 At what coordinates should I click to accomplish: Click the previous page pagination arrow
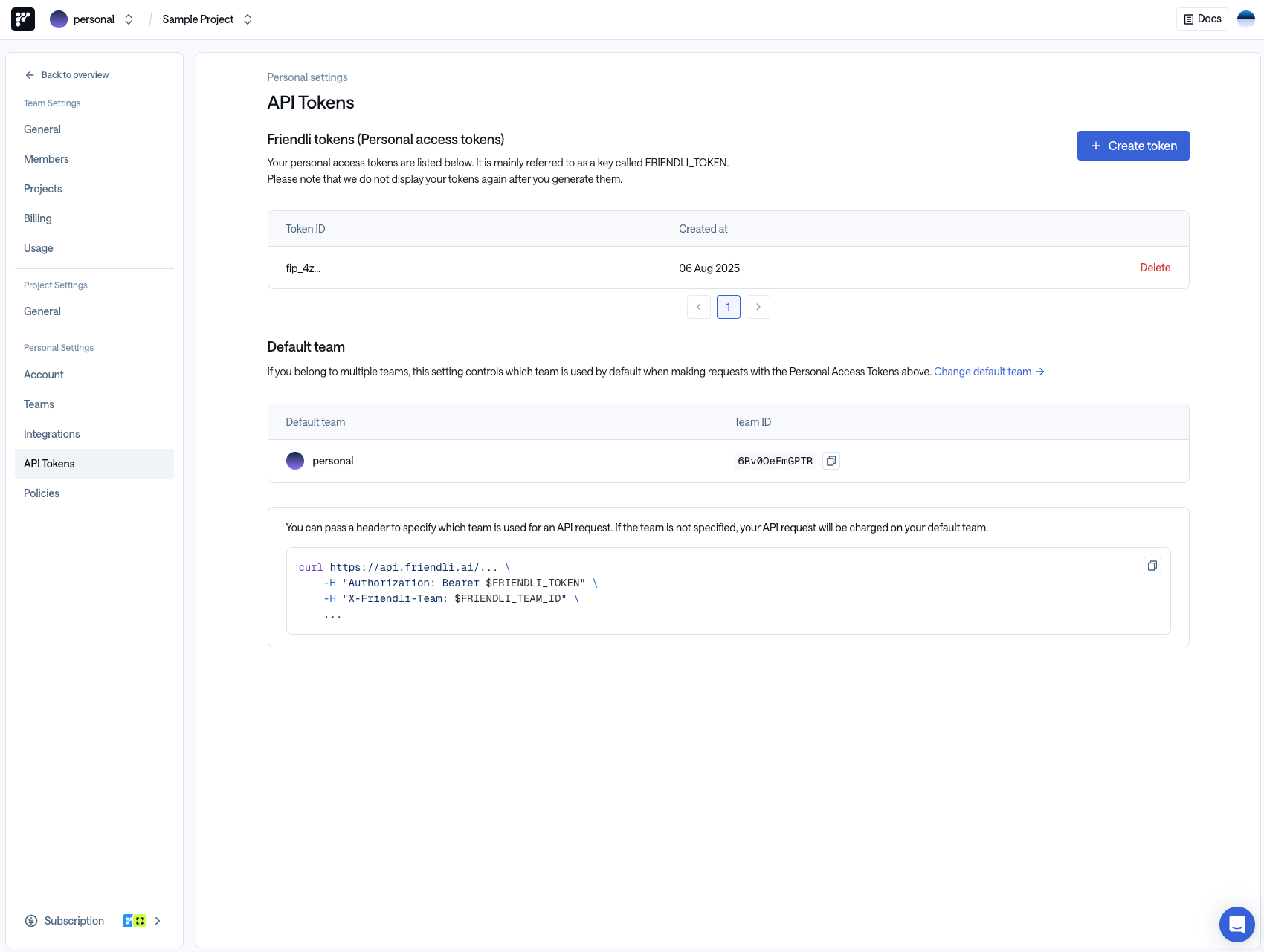(698, 306)
